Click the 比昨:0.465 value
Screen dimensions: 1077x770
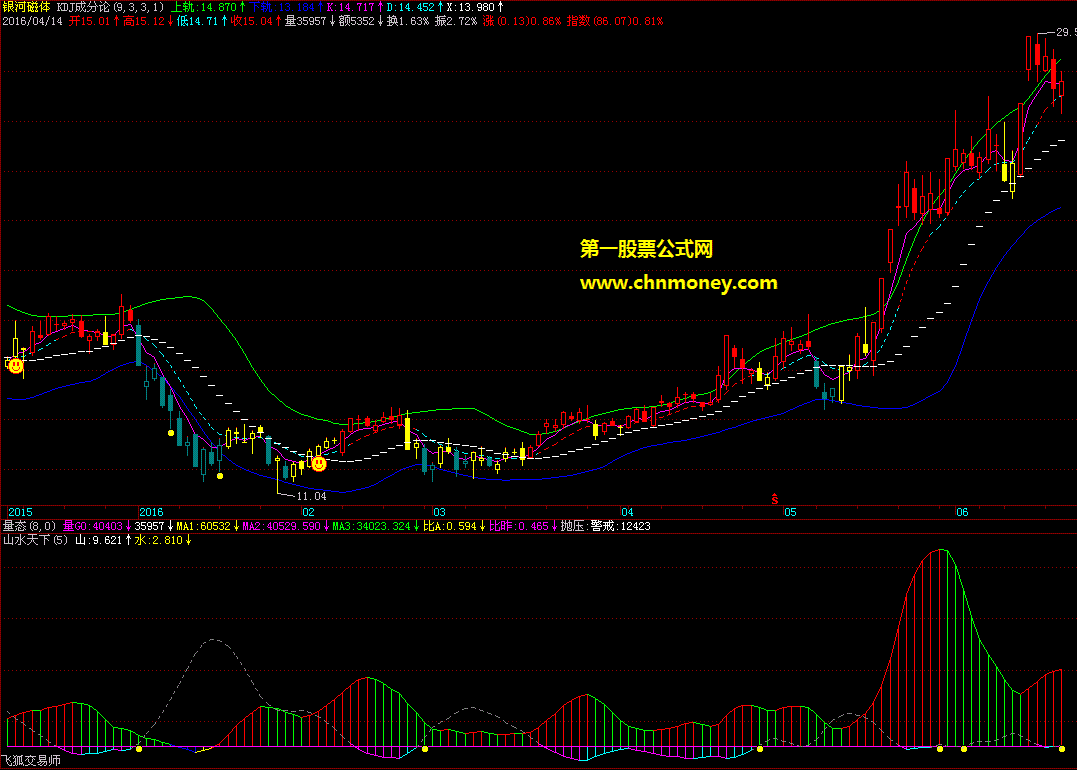click(x=519, y=526)
